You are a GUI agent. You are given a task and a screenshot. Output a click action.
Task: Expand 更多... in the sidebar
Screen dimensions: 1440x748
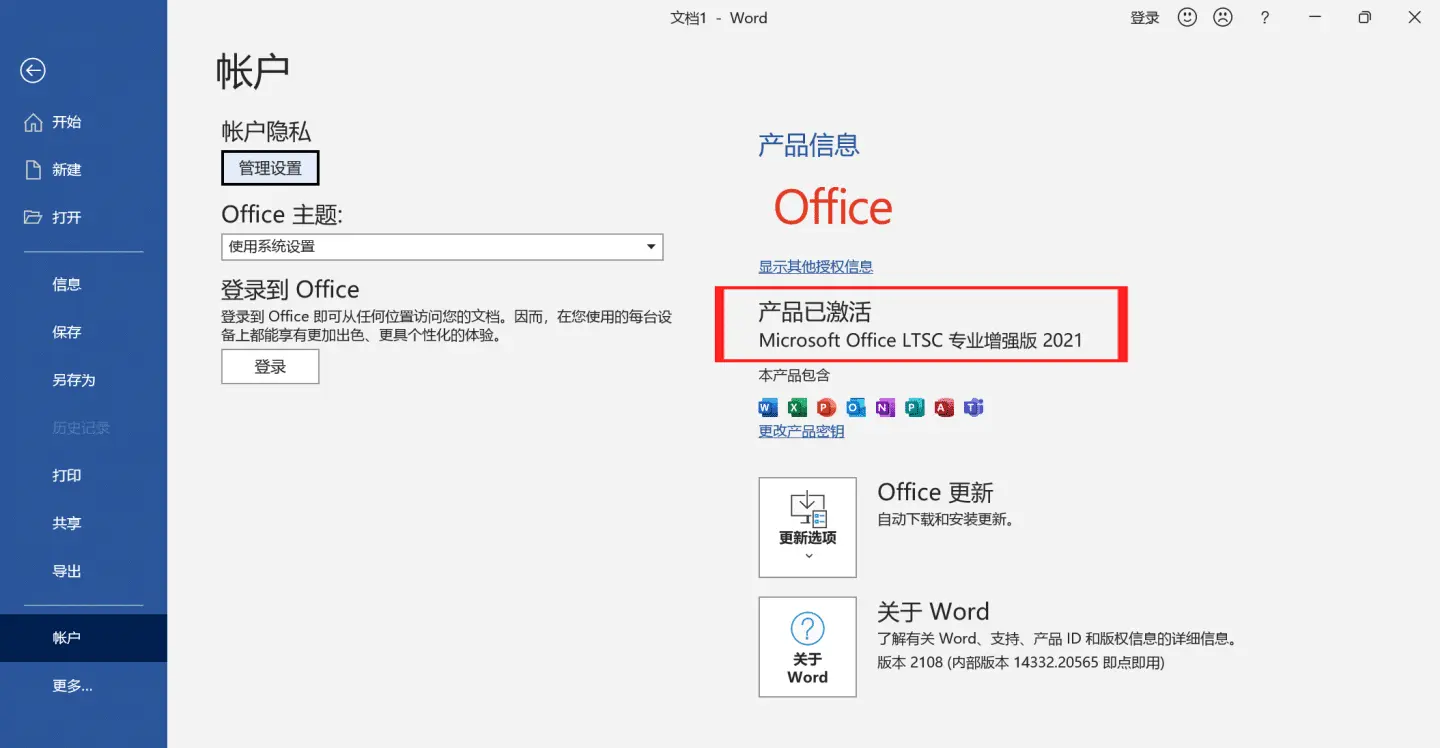tap(72, 686)
